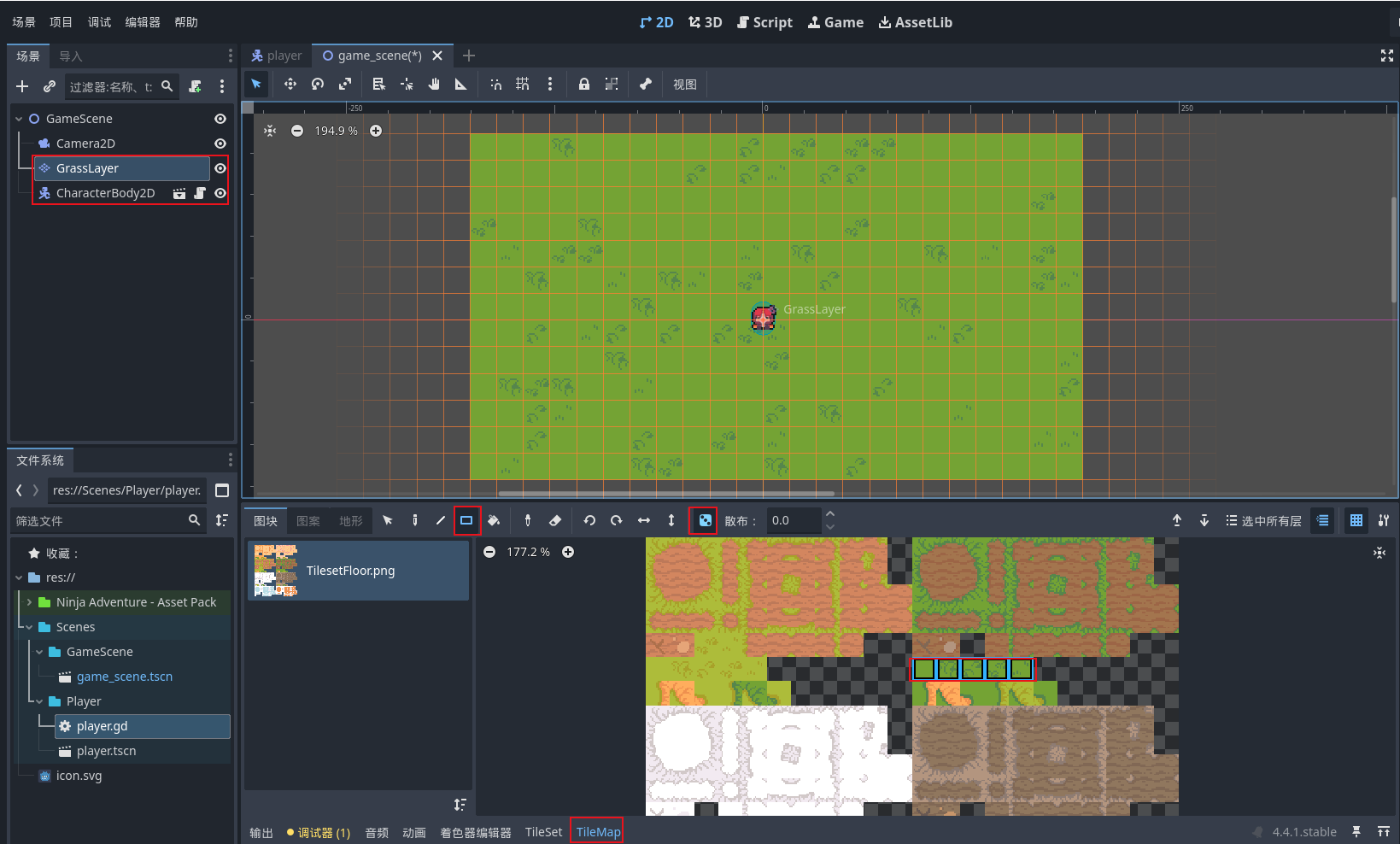Zoom out the 2D viewport
Screen dimensions: 1400x844
click(297, 131)
